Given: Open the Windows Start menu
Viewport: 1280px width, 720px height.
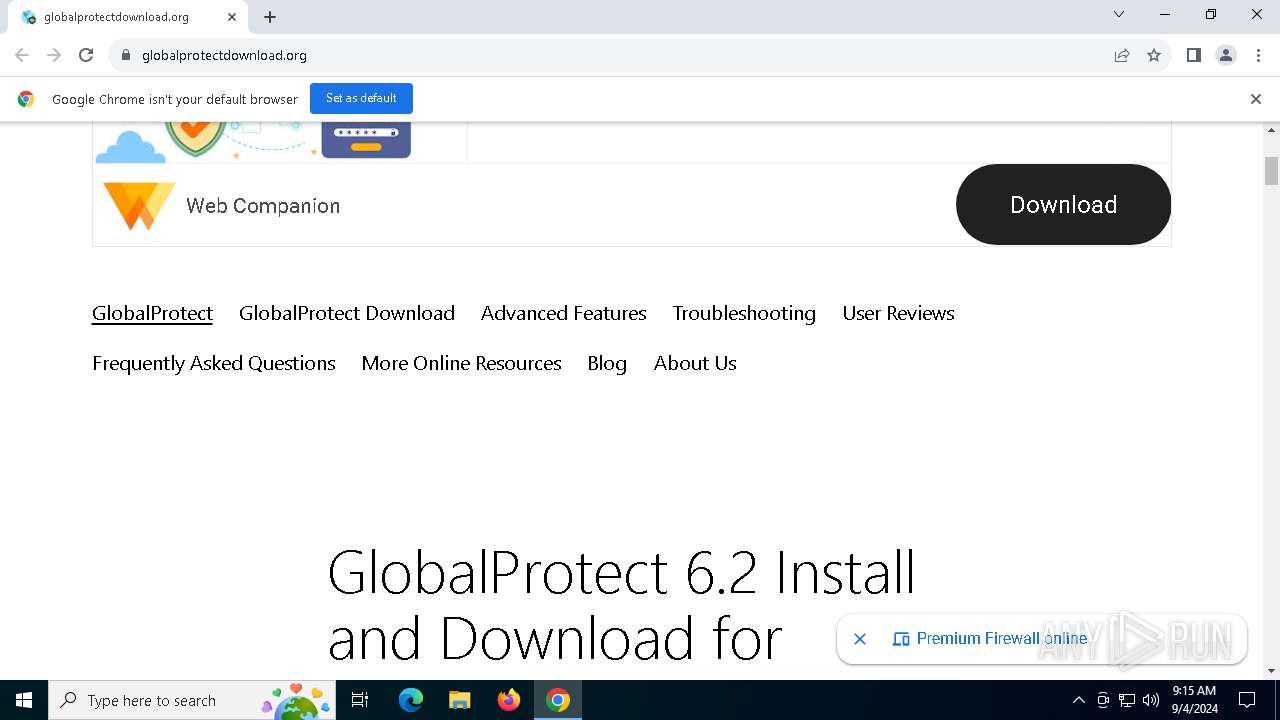Looking at the screenshot, I should point(24,700).
